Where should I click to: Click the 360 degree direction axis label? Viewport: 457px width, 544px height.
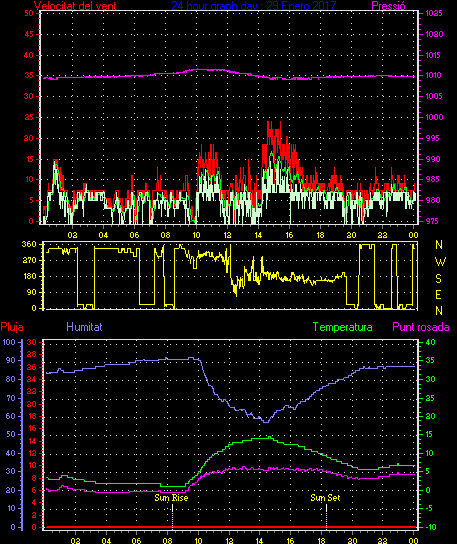[x=29, y=244]
